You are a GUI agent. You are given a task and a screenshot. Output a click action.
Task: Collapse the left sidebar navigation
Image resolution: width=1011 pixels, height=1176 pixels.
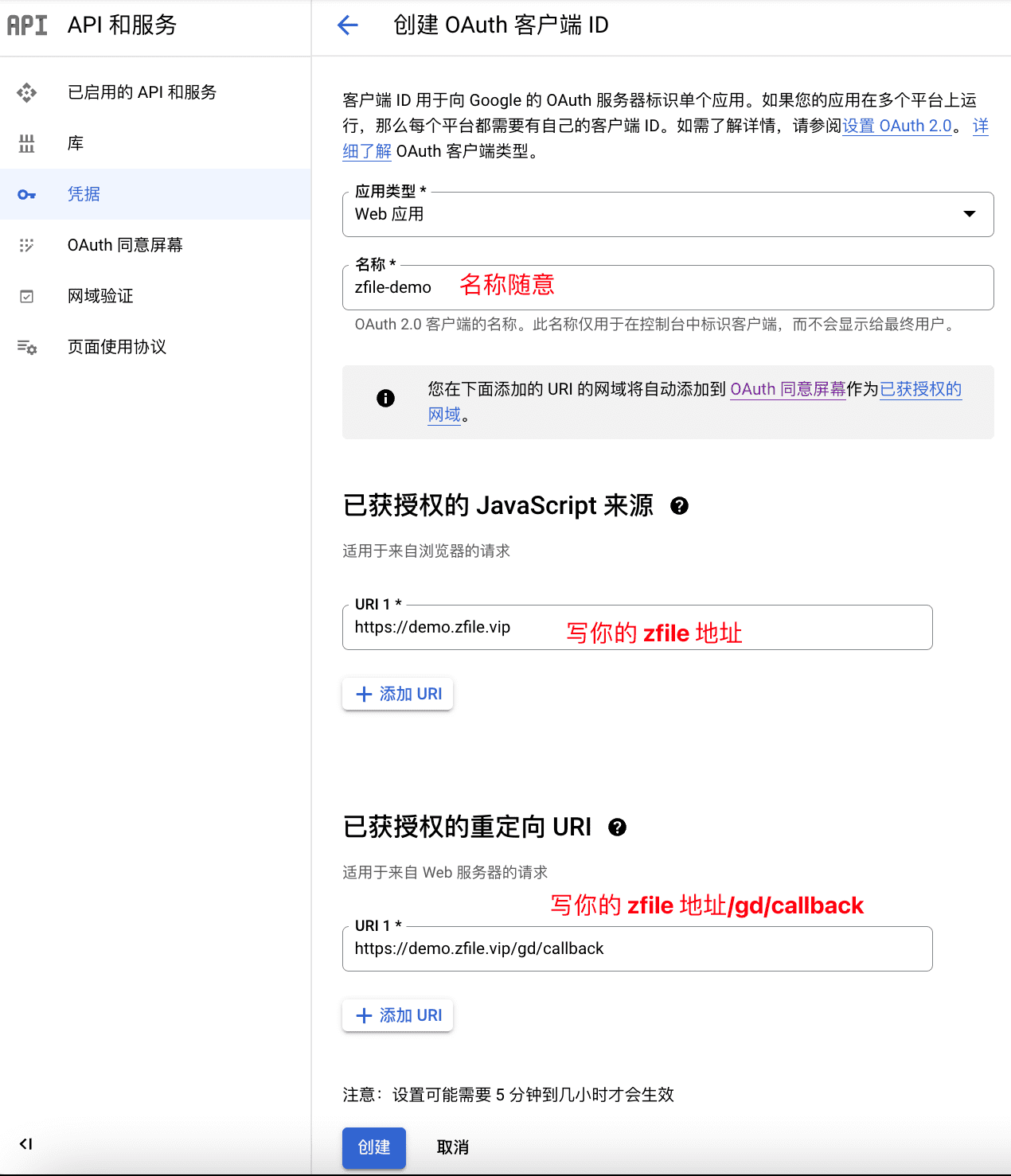pos(25,1144)
